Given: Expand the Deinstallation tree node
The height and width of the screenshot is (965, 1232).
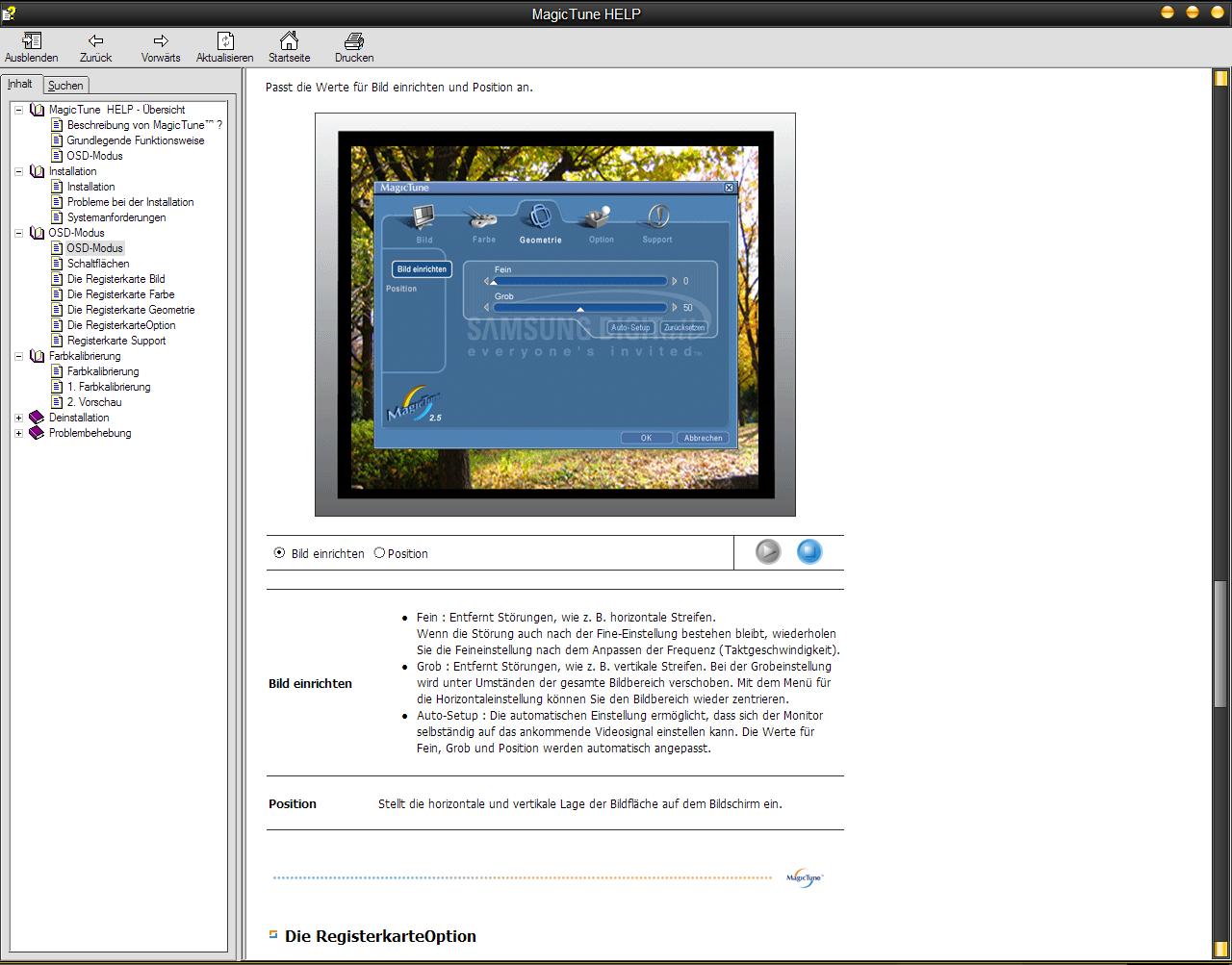Looking at the screenshot, I should click(x=18, y=418).
